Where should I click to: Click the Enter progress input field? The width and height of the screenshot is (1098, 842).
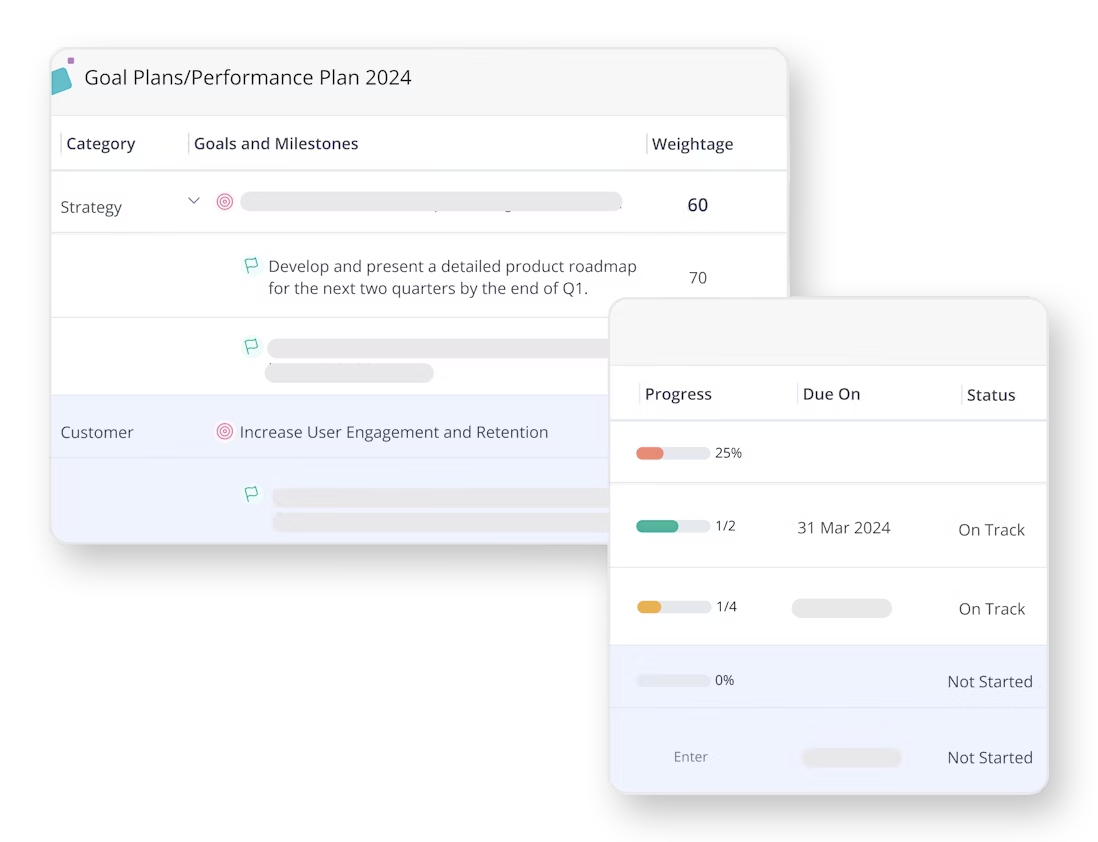pos(690,757)
